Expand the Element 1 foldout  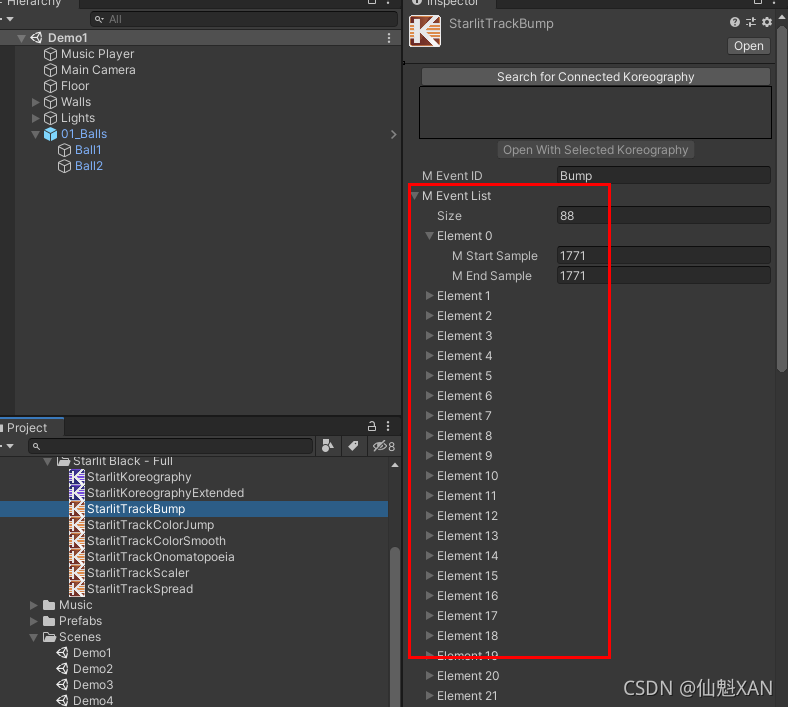point(429,295)
